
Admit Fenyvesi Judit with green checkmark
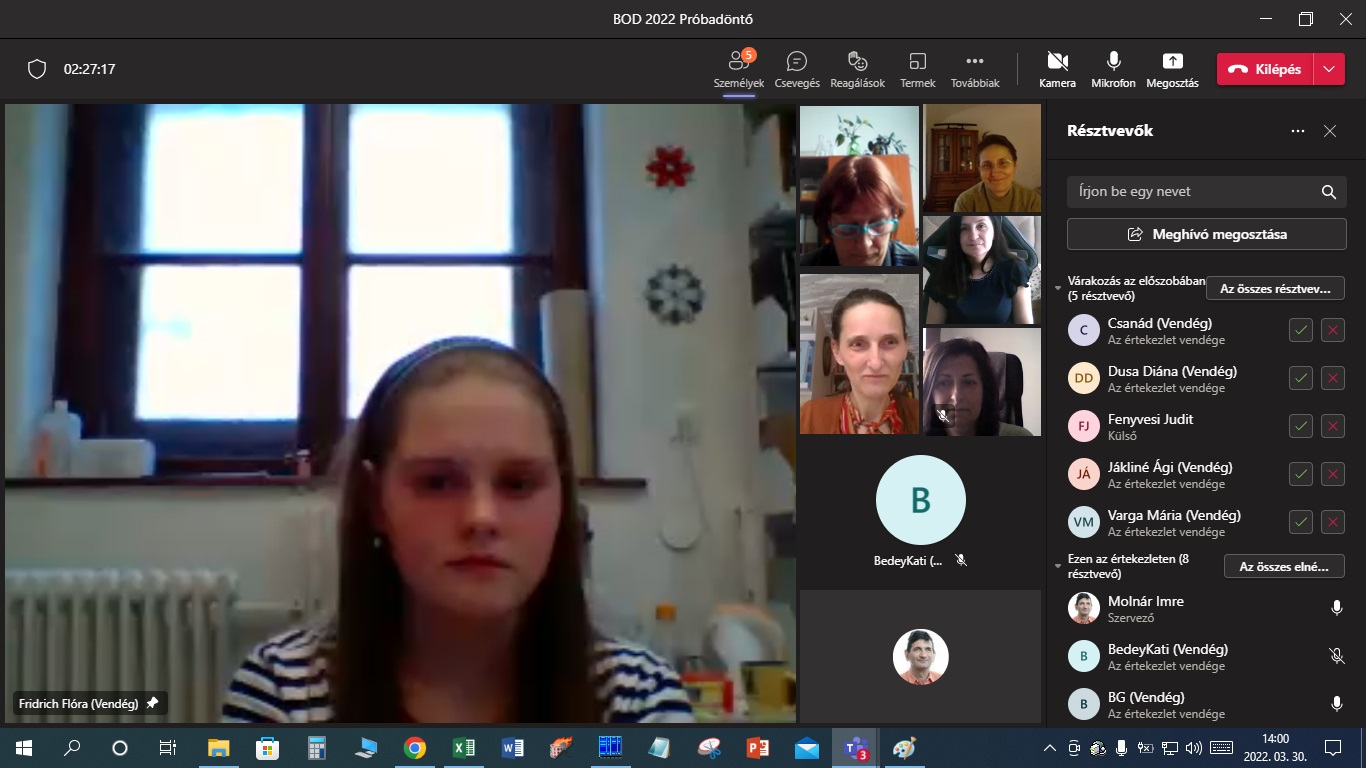click(1301, 426)
